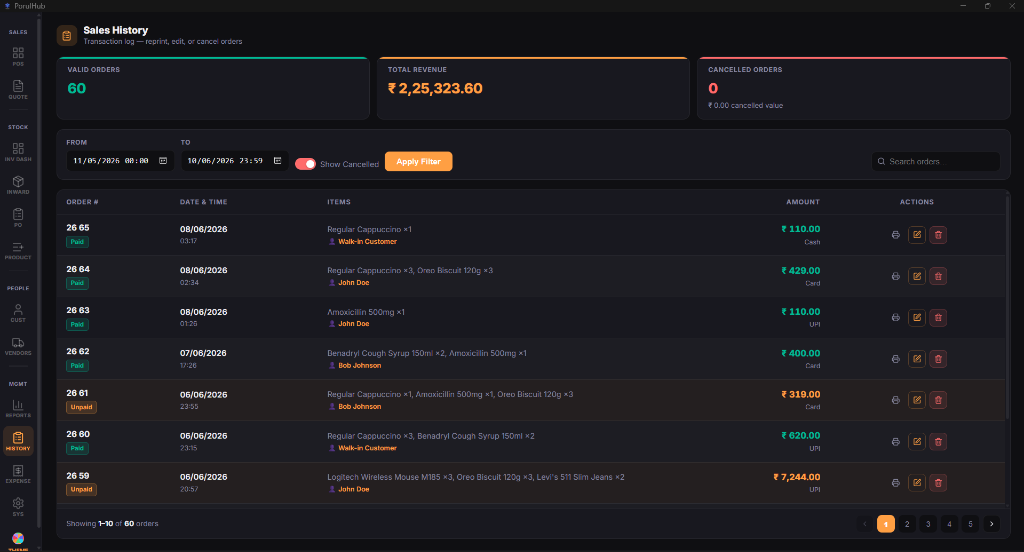Print receipt for order 26 59
This screenshot has height=552, width=1024.
coord(895,483)
